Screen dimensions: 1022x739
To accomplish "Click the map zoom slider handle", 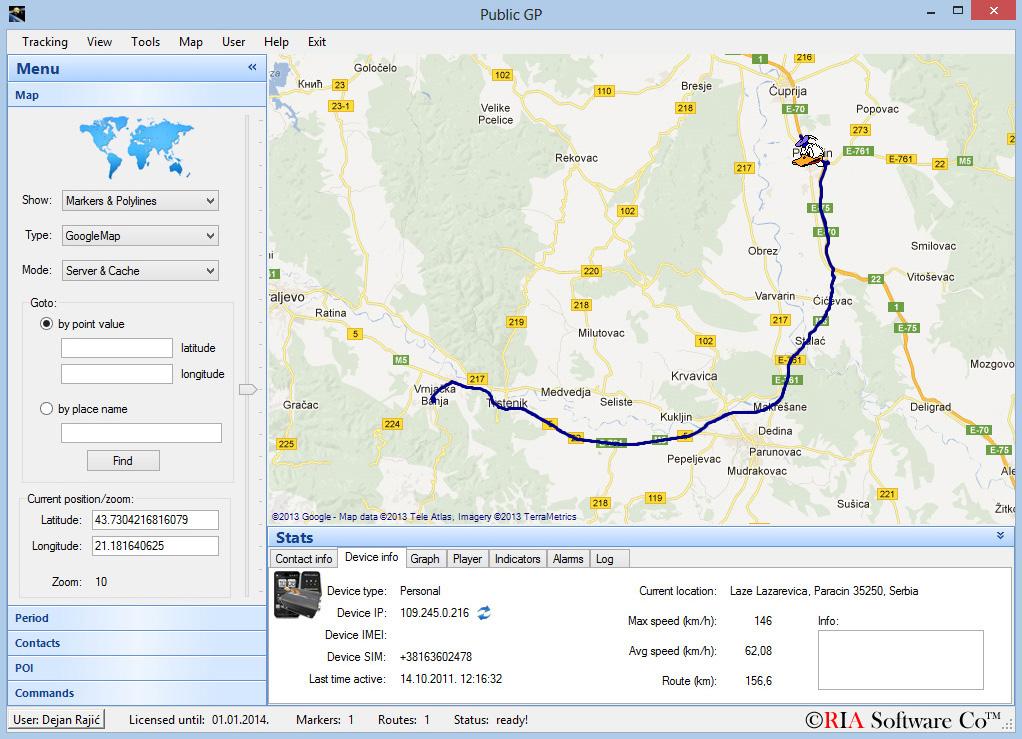I will point(247,390).
